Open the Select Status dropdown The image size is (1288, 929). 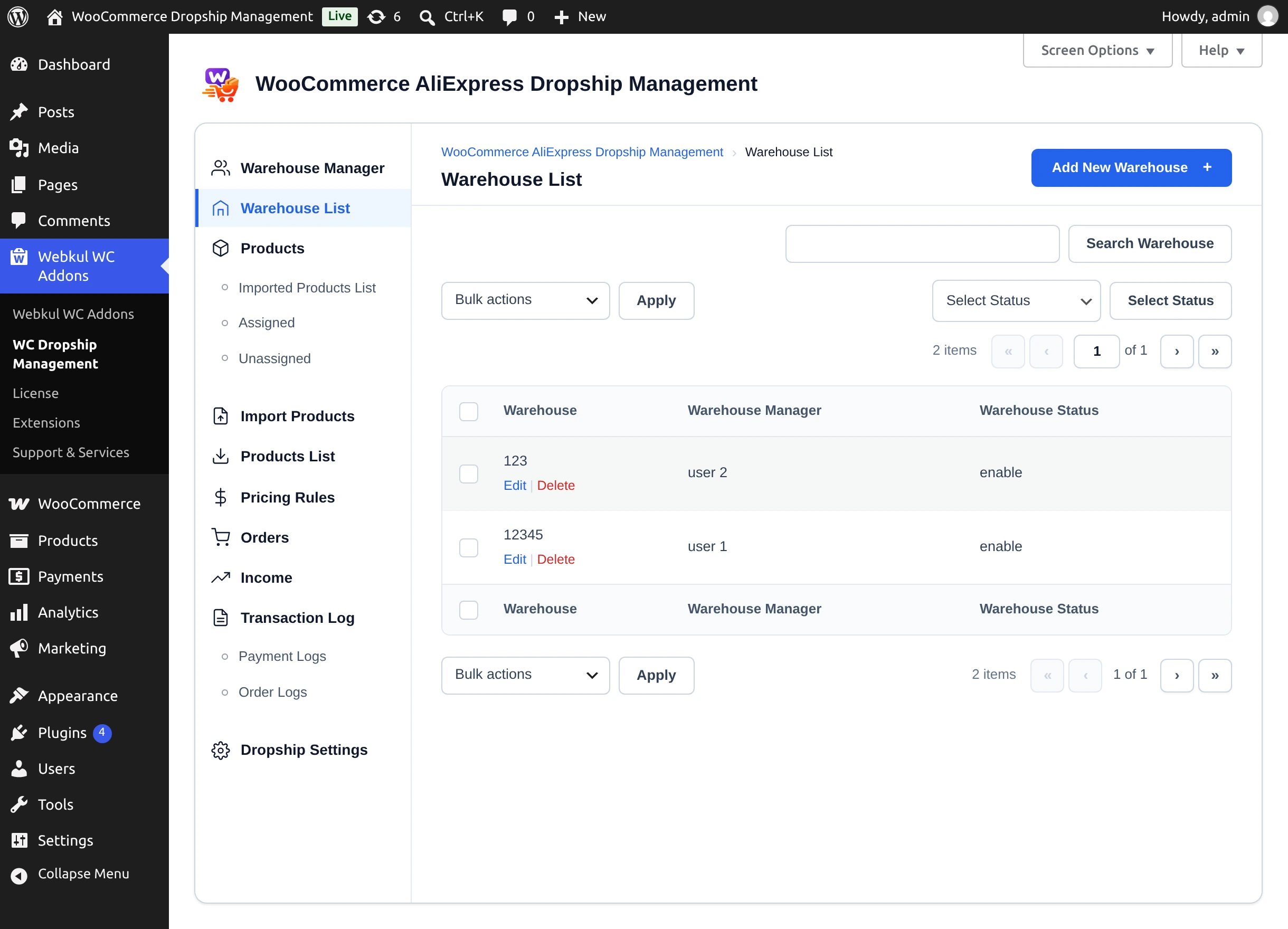1016,300
